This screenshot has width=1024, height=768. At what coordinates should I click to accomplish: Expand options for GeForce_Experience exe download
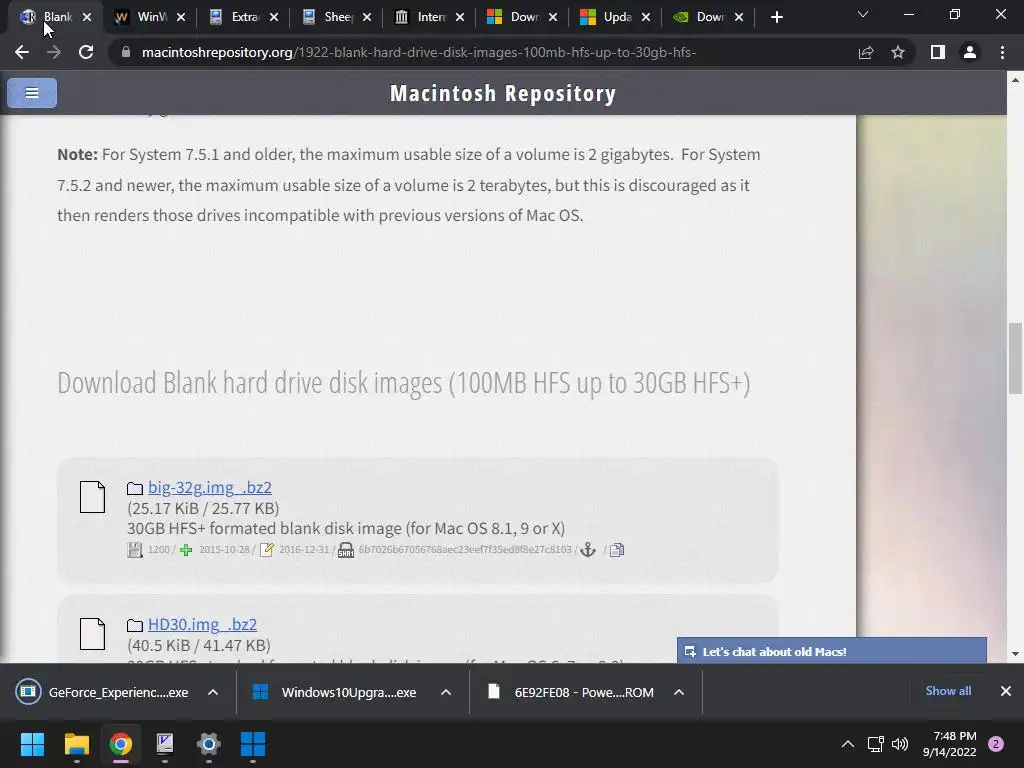click(x=213, y=692)
